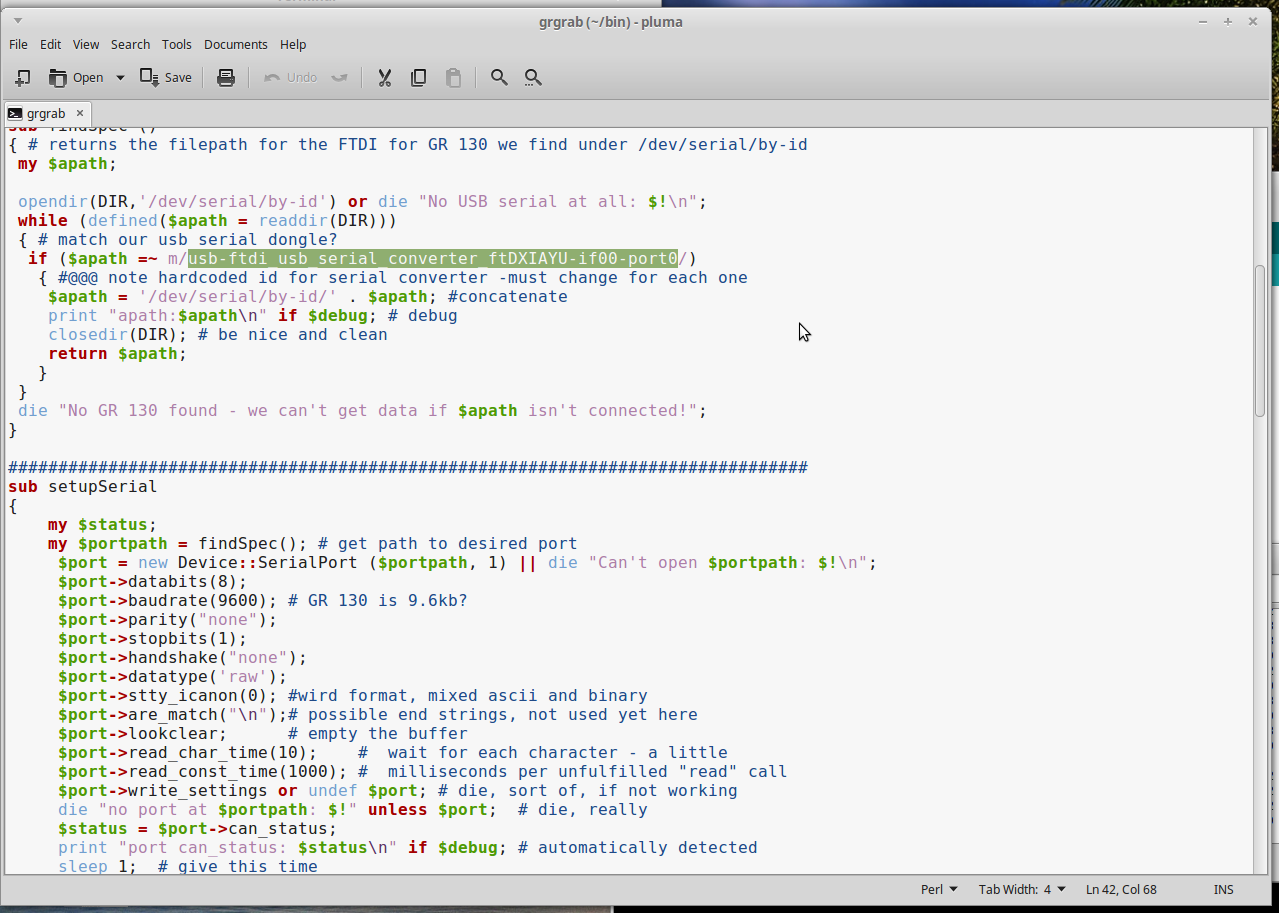Screen dimensions: 1279x913
Task: Open the File menu
Action: coord(18,44)
